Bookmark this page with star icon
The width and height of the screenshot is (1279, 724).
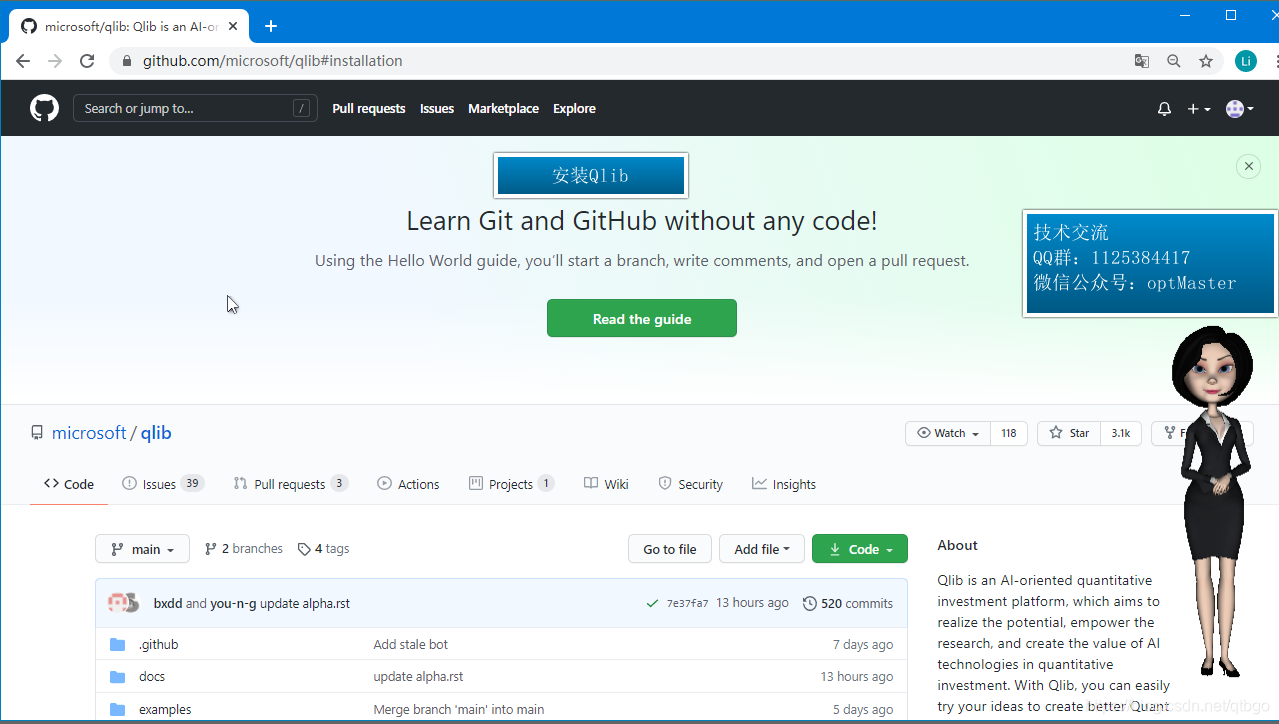click(x=1206, y=61)
